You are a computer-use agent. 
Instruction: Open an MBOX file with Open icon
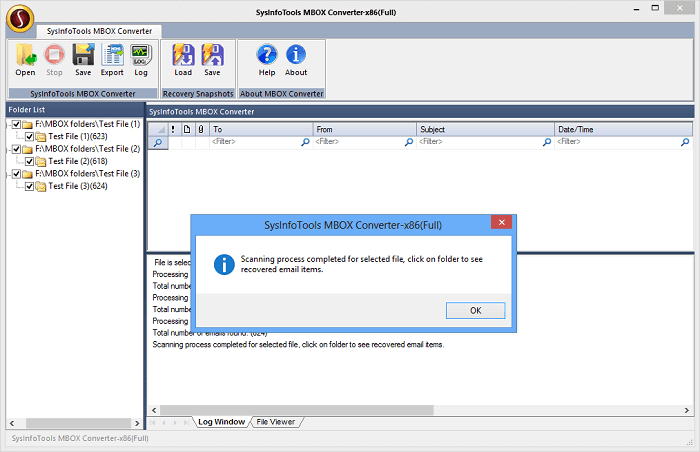25,60
